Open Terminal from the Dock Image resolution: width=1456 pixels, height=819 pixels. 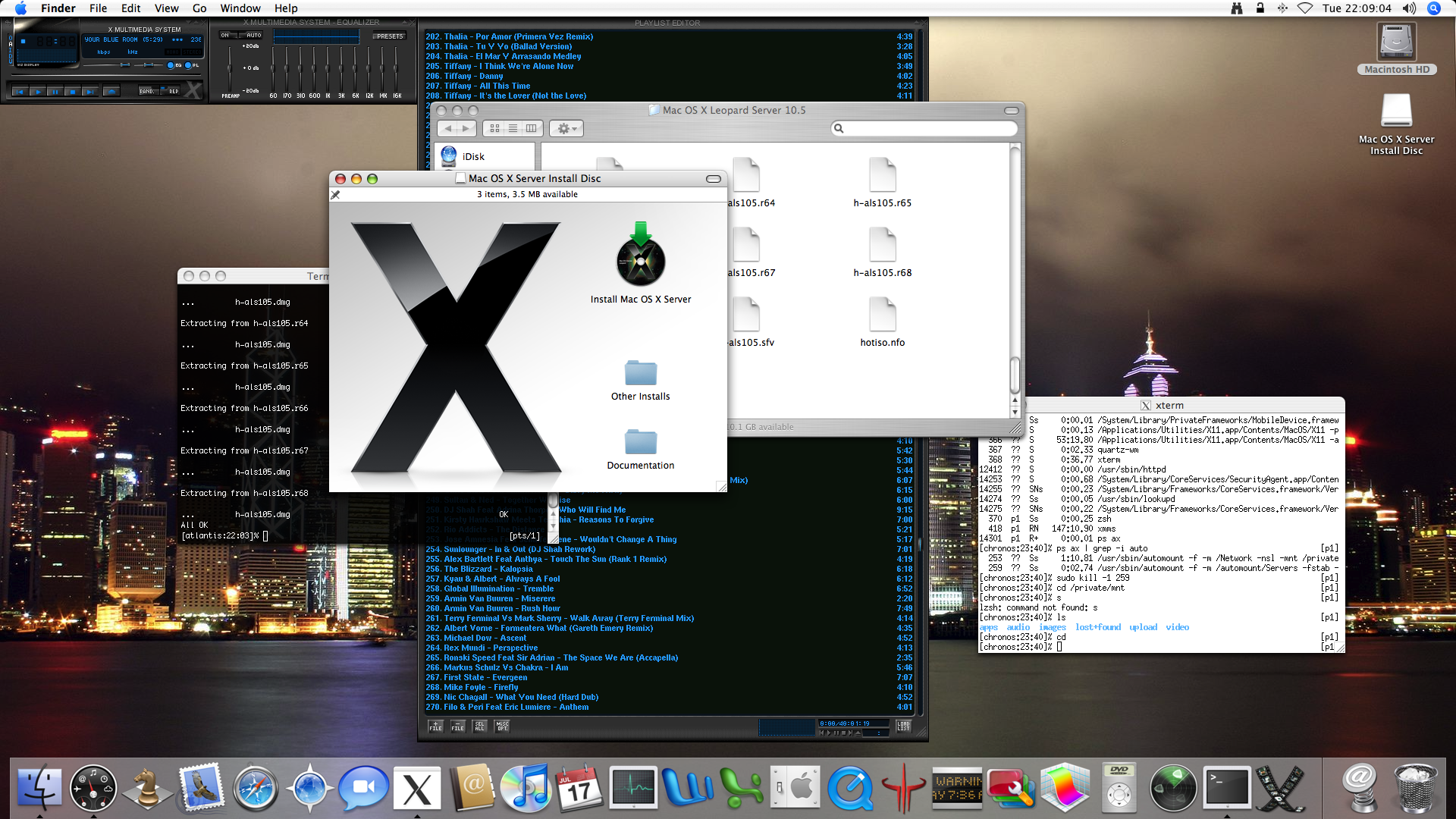click(1227, 789)
